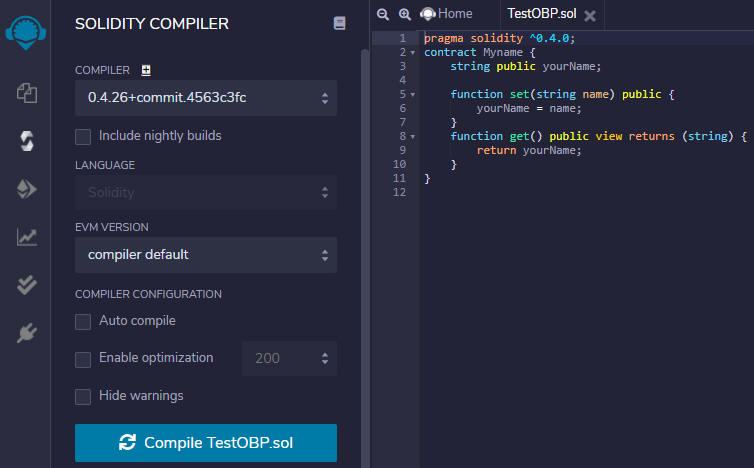Click the EVM VERSION label
Viewport: 754px width, 468px height.
112,227
